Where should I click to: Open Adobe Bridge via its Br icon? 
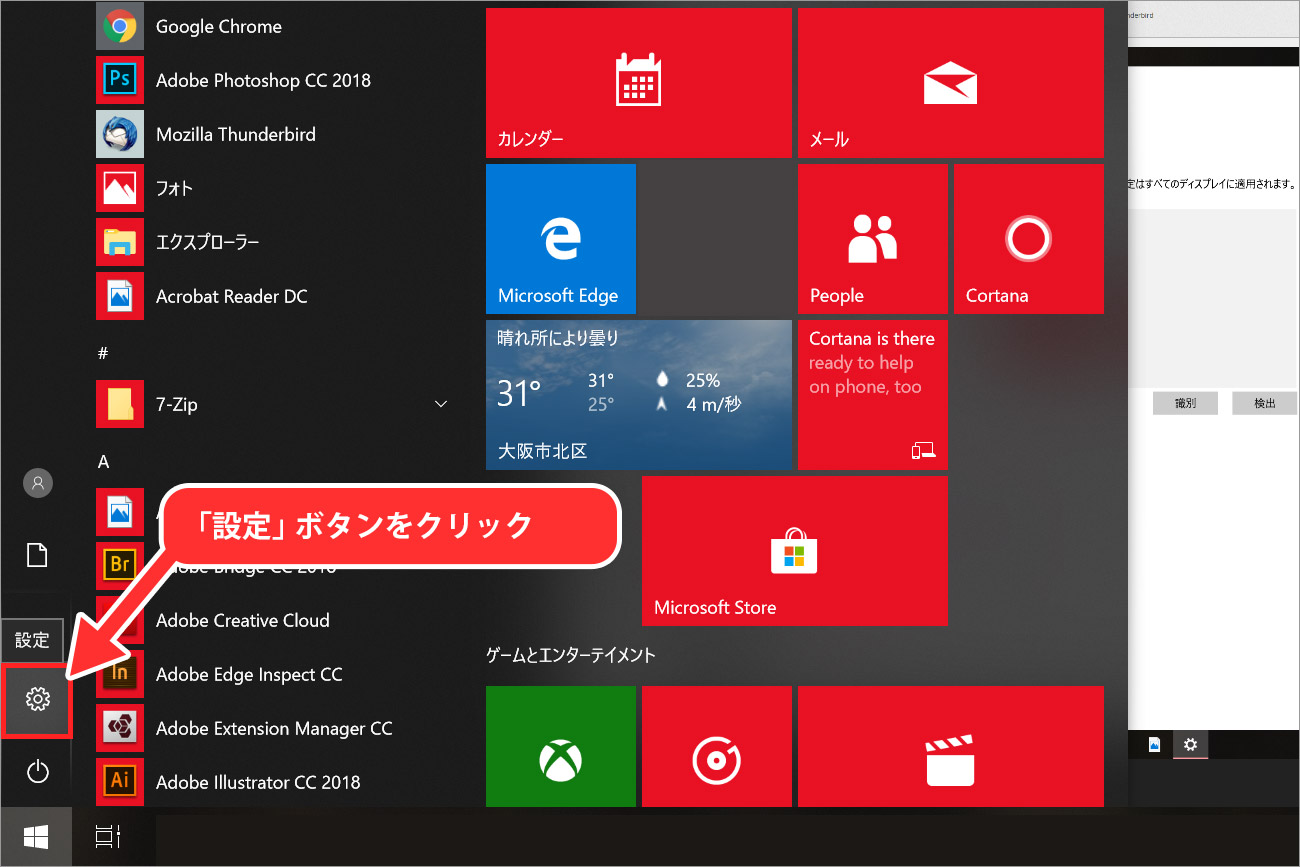tap(120, 565)
